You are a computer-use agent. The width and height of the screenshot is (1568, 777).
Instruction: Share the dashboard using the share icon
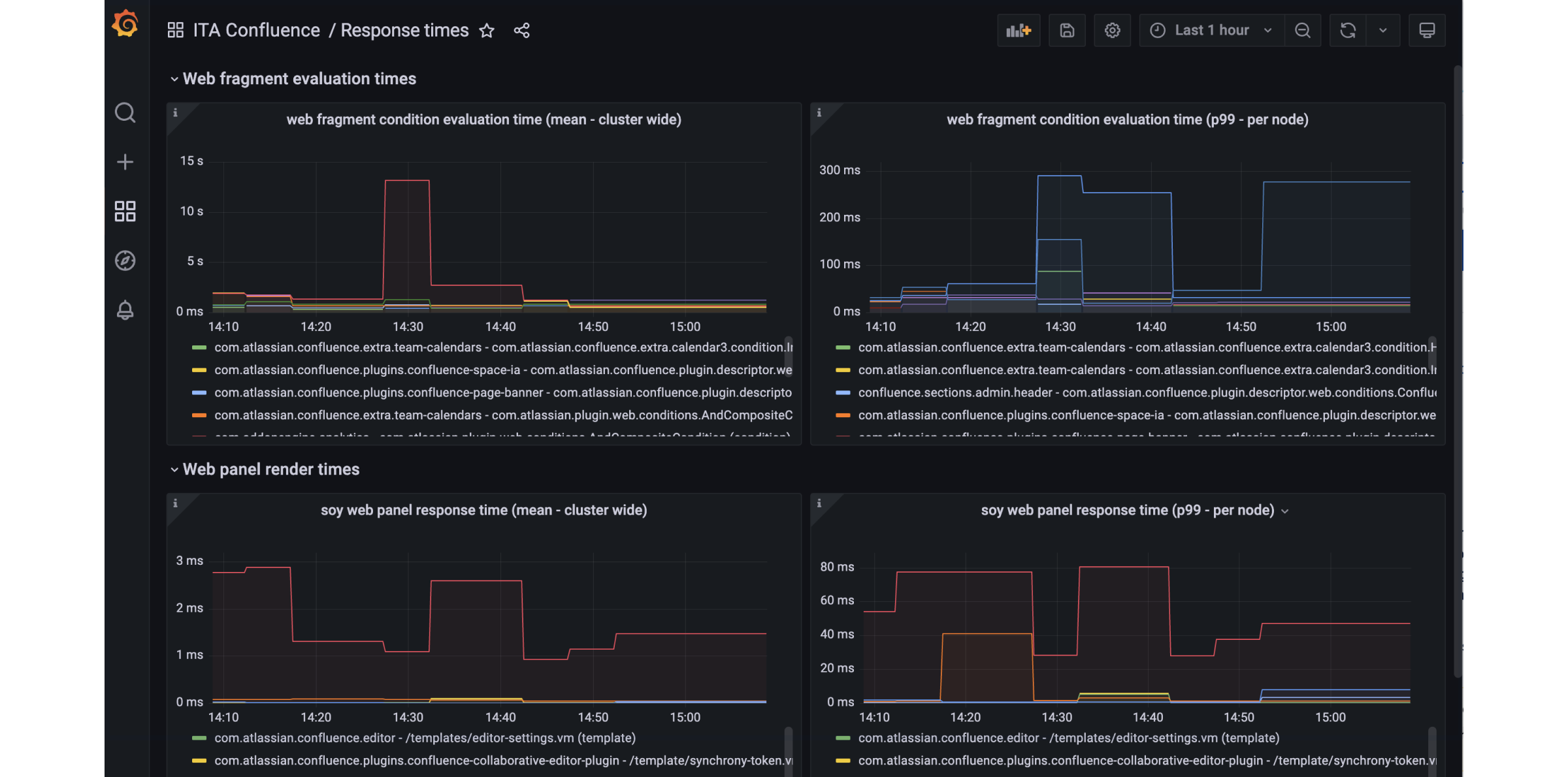point(521,31)
